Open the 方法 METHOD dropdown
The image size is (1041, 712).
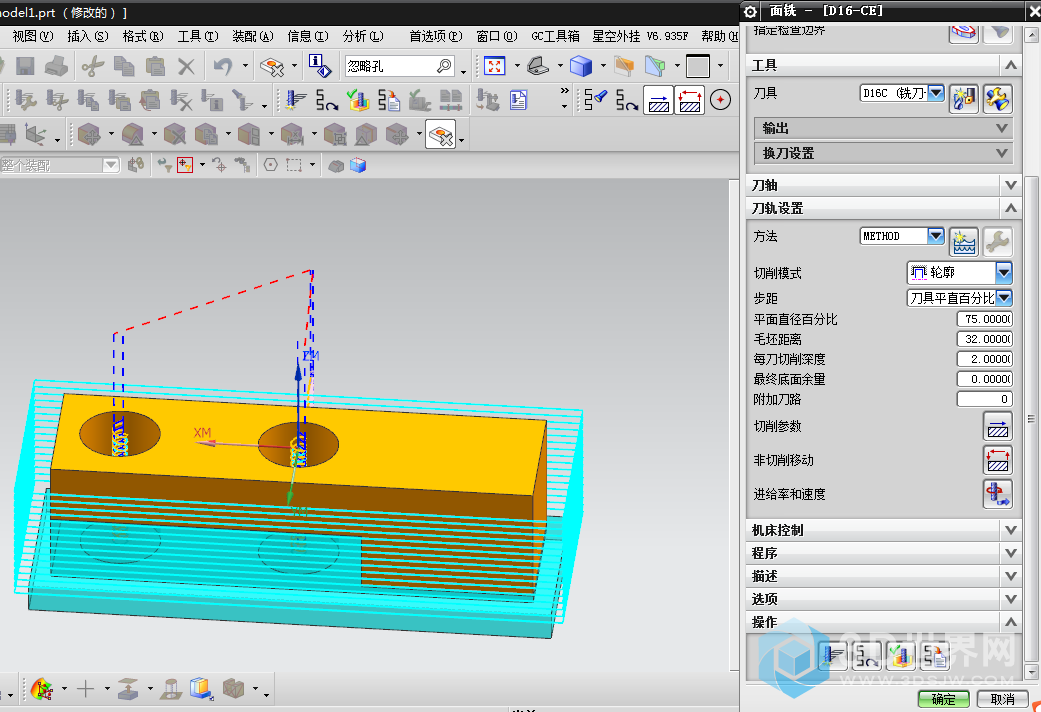pyautogui.click(x=936, y=236)
